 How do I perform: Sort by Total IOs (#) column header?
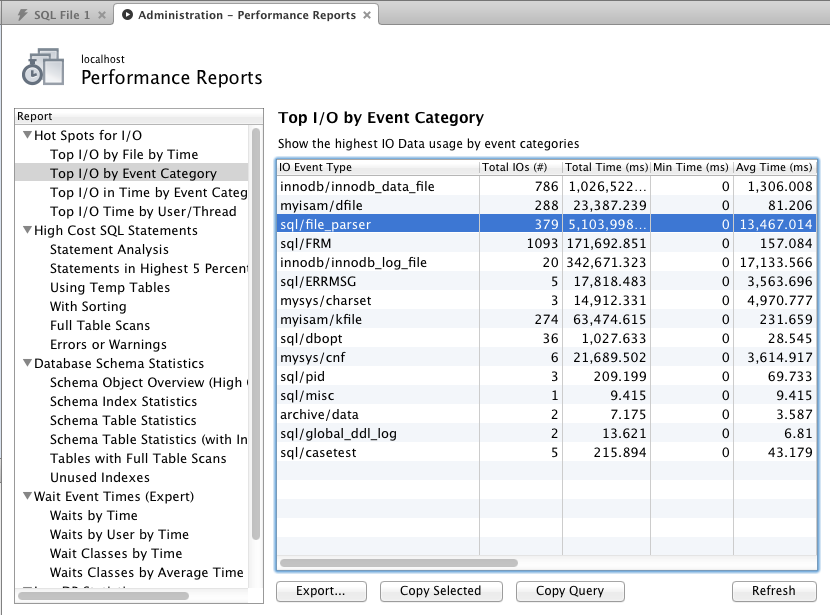[x=513, y=168]
